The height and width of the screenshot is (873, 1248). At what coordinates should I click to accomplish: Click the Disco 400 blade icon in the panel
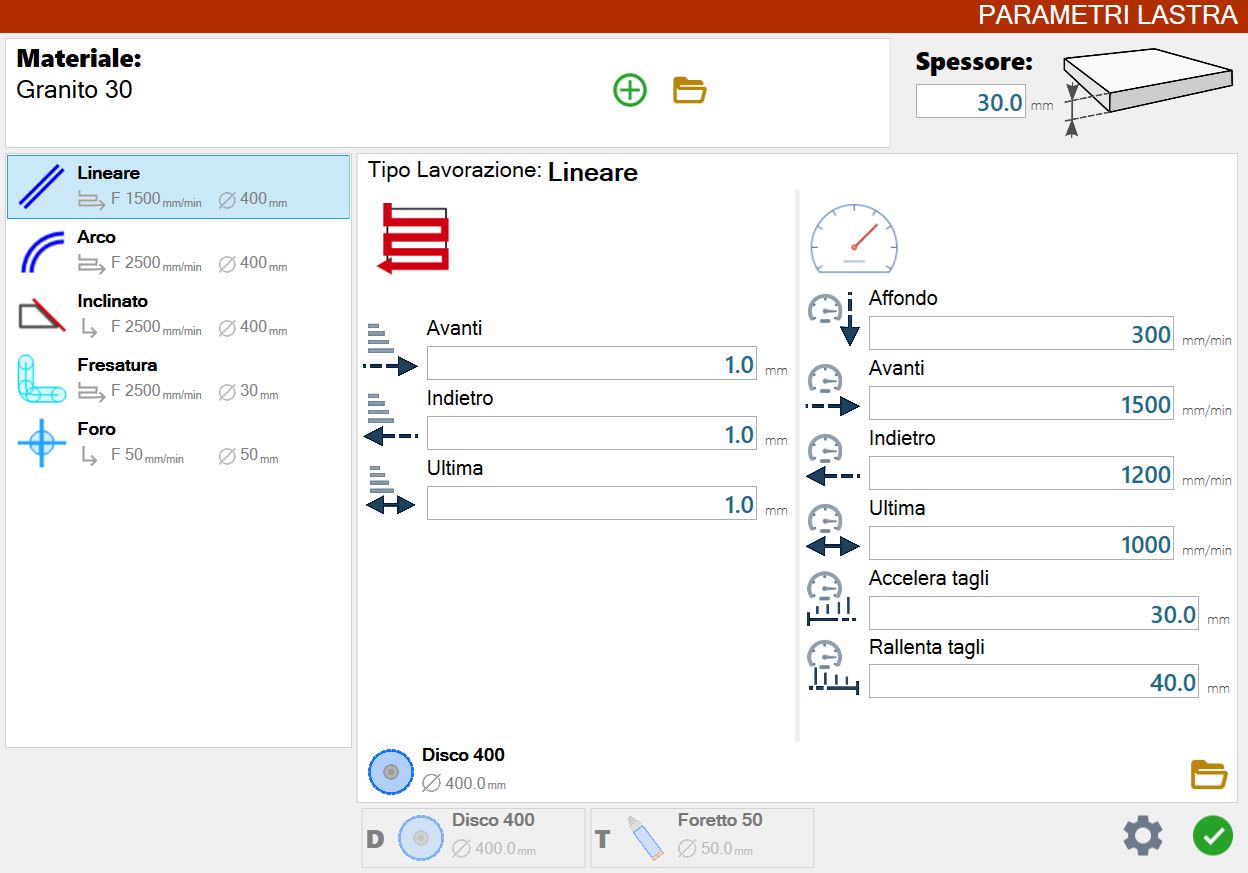tap(391, 772)
